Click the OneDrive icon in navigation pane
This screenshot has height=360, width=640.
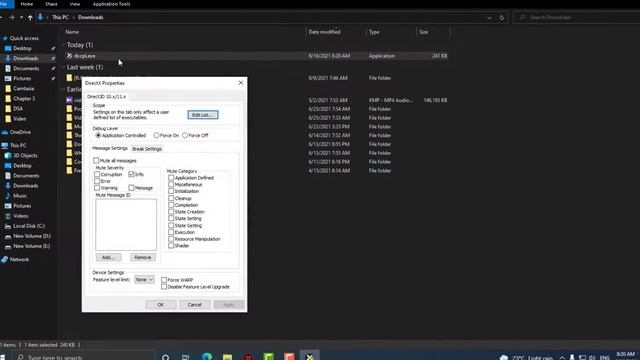tap(5, 132)
